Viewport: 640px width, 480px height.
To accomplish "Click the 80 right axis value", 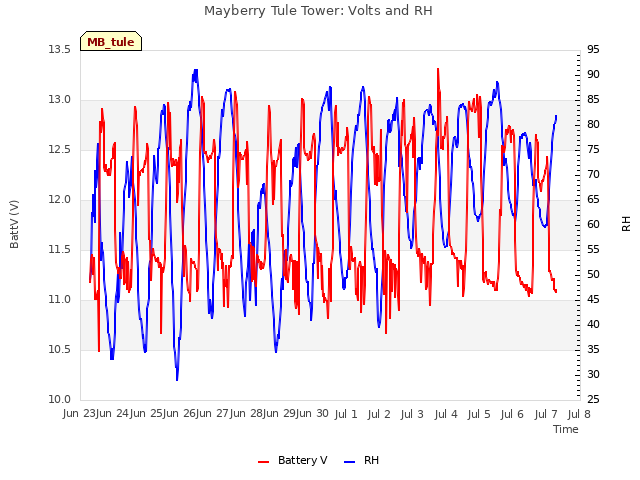I will (593, 124).
